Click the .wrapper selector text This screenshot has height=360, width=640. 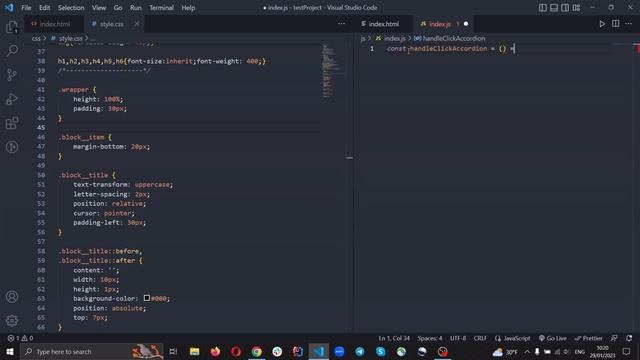click(73, 90)
